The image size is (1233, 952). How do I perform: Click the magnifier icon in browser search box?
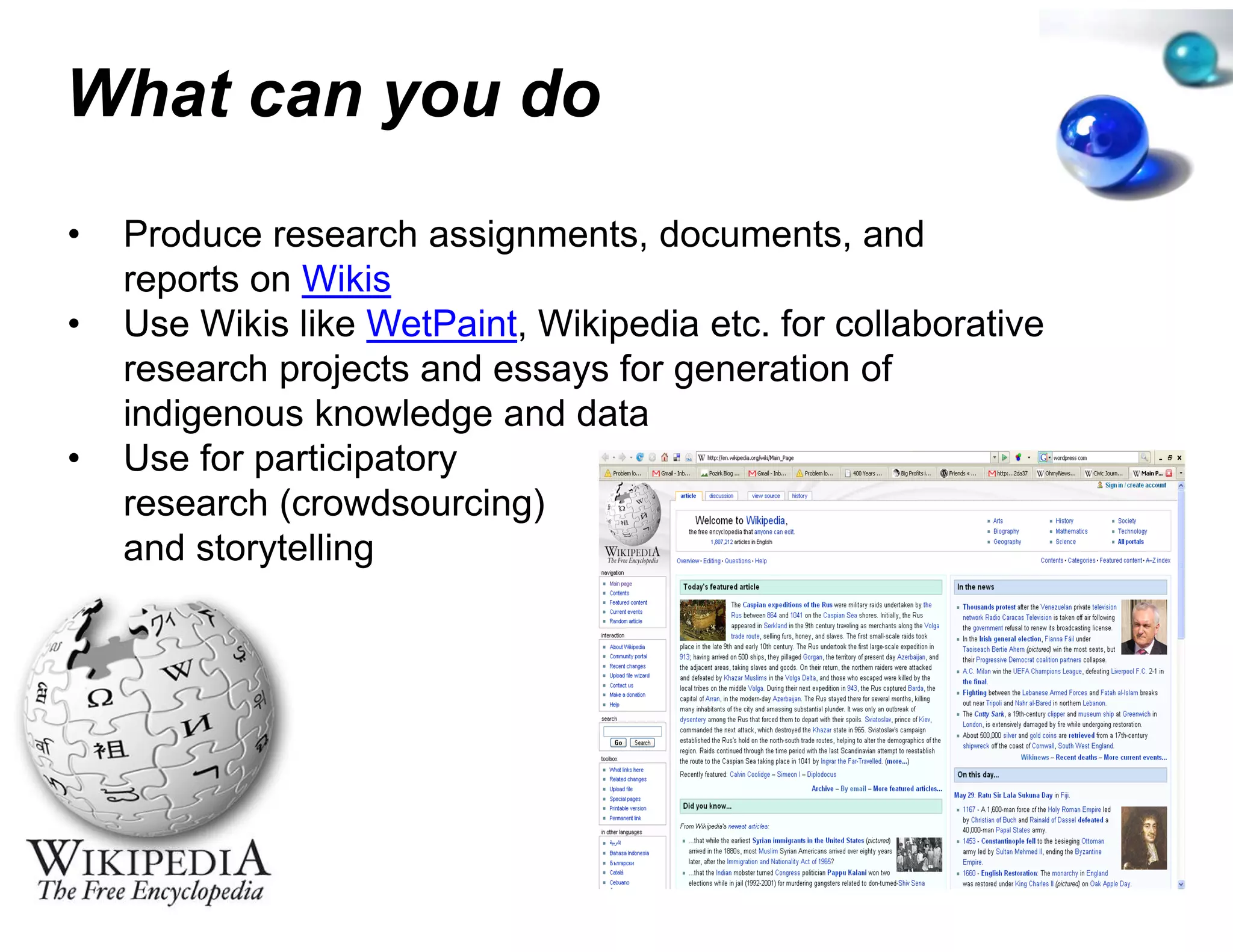[x=1144, y=457]
